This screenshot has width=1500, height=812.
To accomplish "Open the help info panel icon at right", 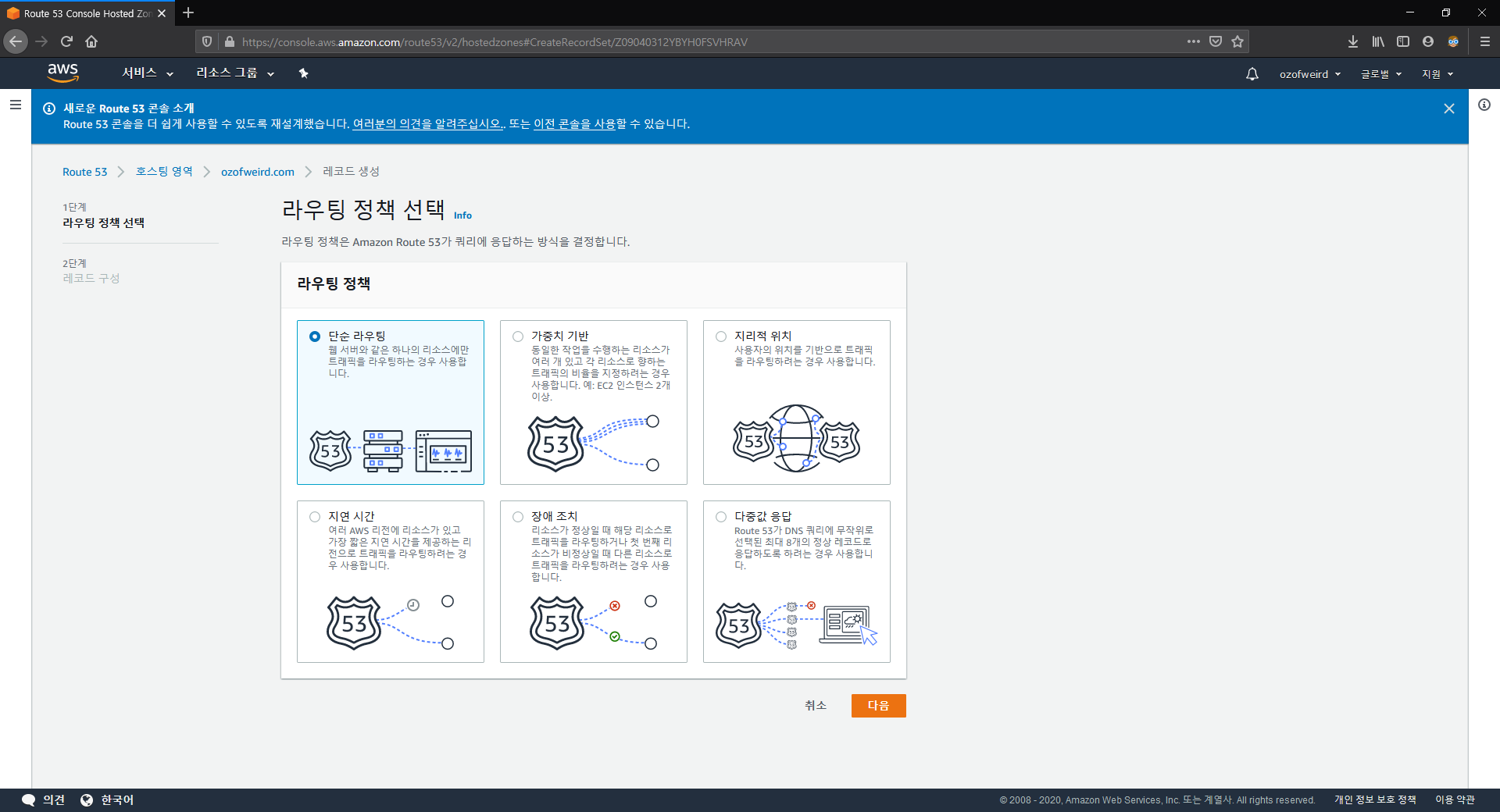I will click(1484, 105).
